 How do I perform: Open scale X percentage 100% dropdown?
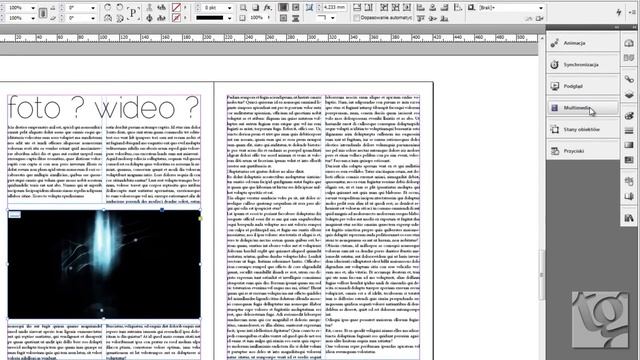click(33, 8)
